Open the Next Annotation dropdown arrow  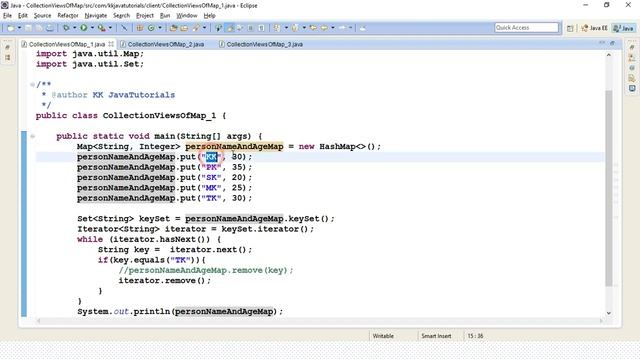(286, 28)
